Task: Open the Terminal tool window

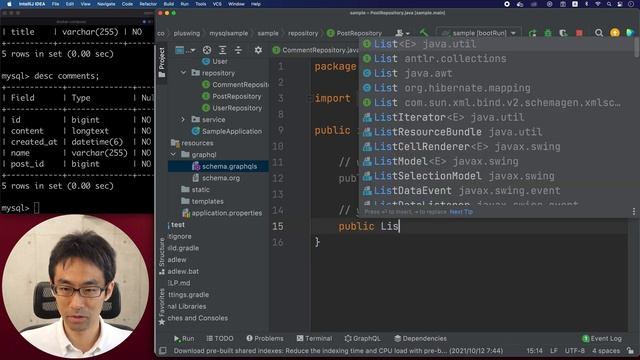Action: click(314, 338)
